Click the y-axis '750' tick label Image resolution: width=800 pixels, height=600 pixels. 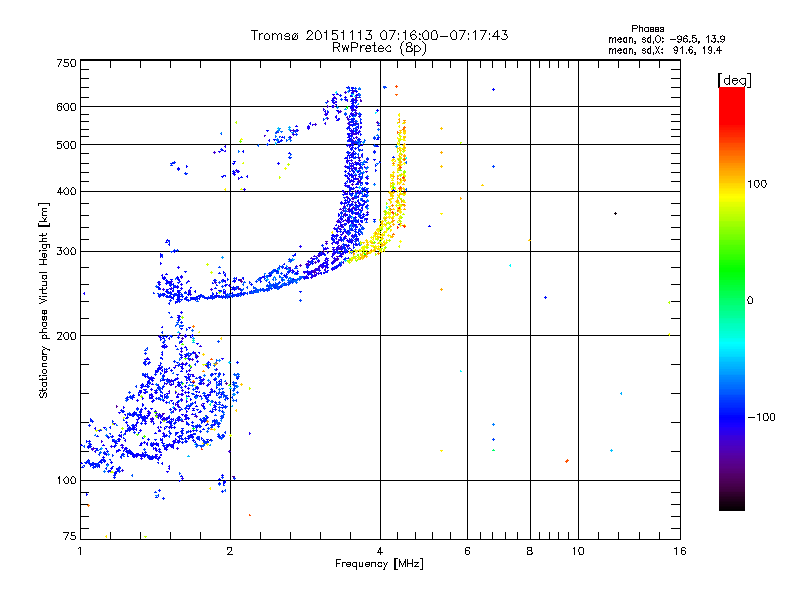[x=66, y=63]
